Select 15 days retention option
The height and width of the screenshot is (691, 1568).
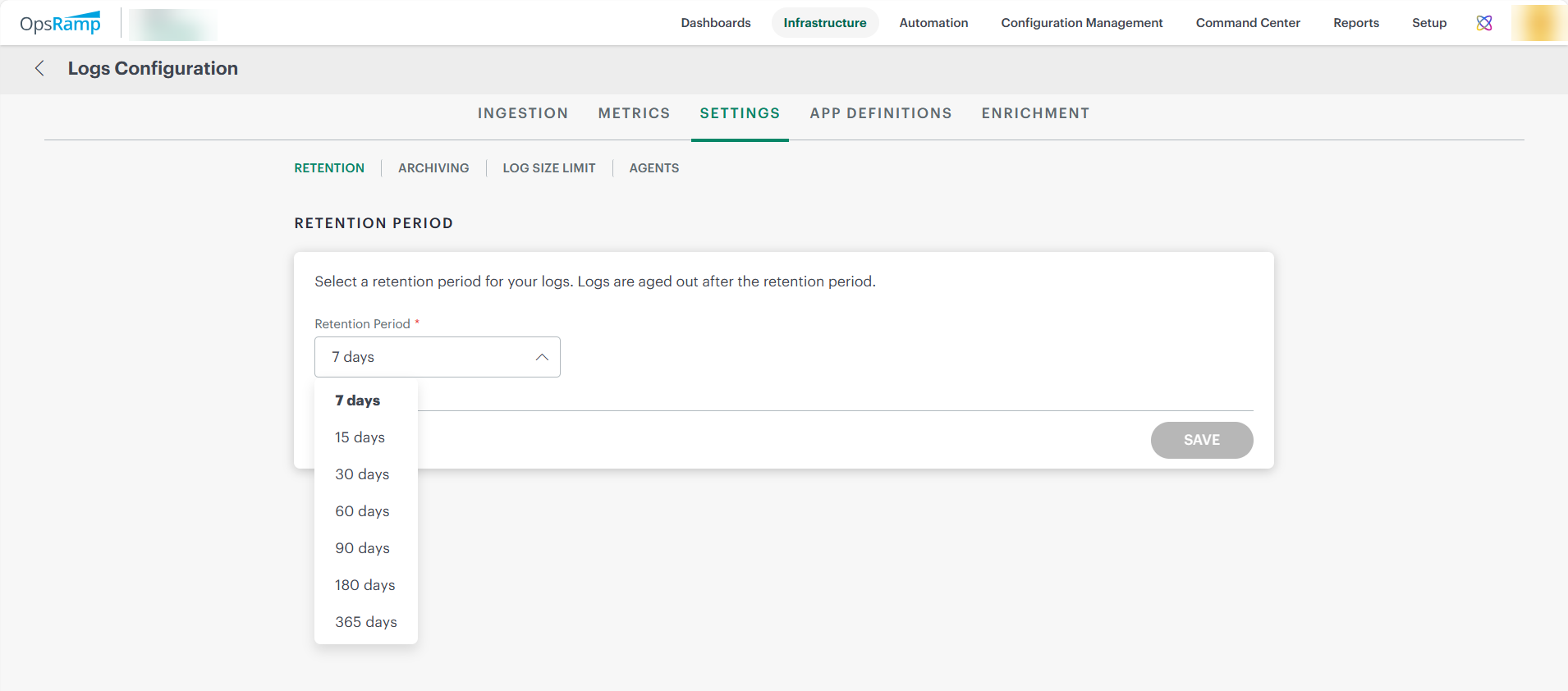360,437
